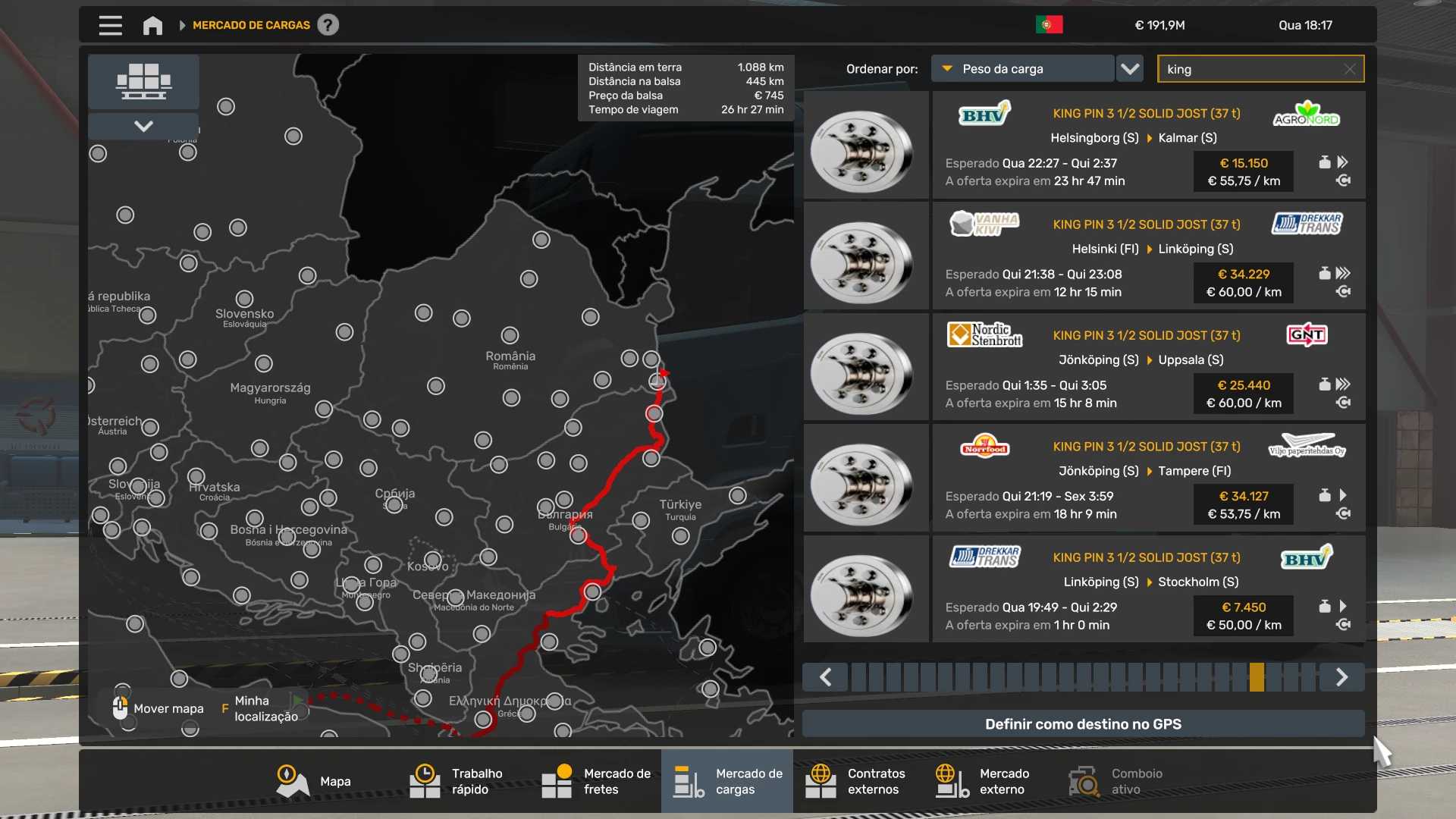Switch to Mercado de fretes tab
The width and height of the screenshot is (1456, 819).
click(597, 781)
